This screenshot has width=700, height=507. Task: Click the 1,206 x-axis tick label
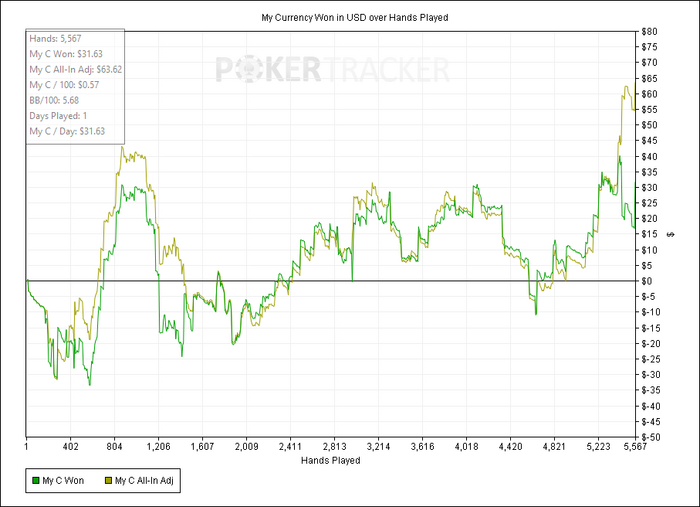tap(158, 446)
